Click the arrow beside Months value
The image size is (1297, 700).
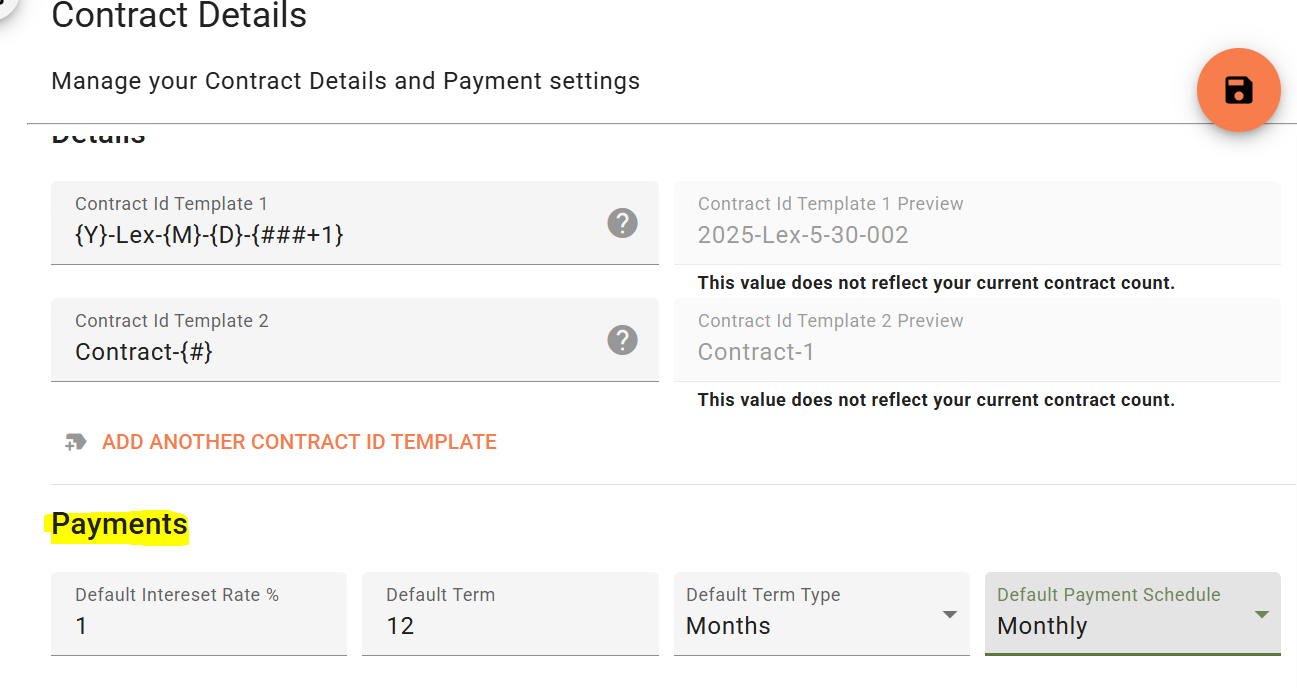coord(950,615)
